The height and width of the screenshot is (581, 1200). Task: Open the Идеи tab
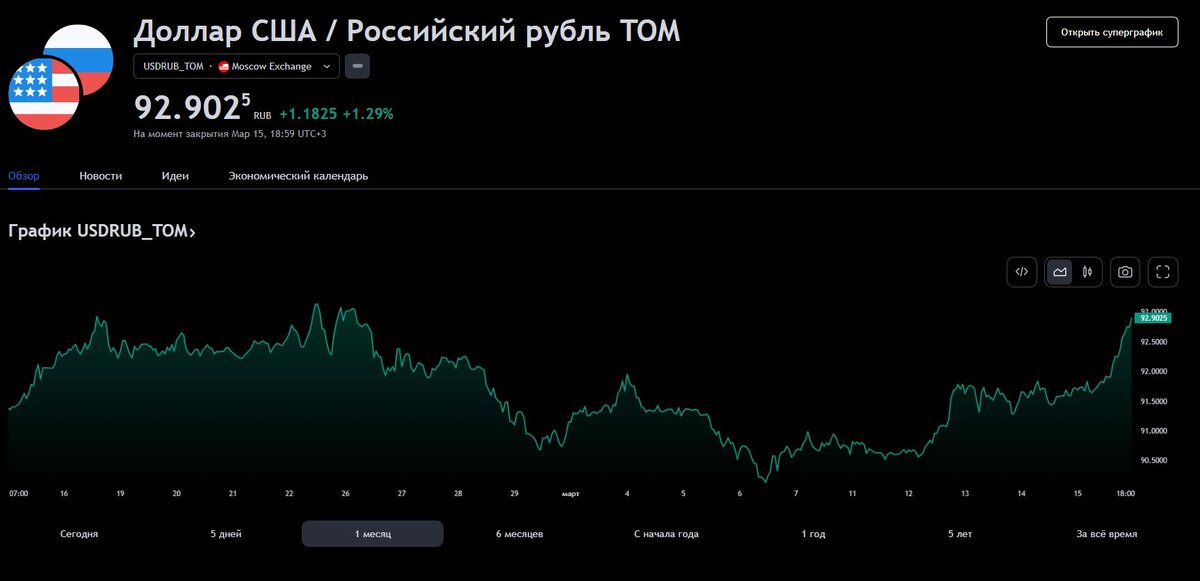click(x=175, y=175)
